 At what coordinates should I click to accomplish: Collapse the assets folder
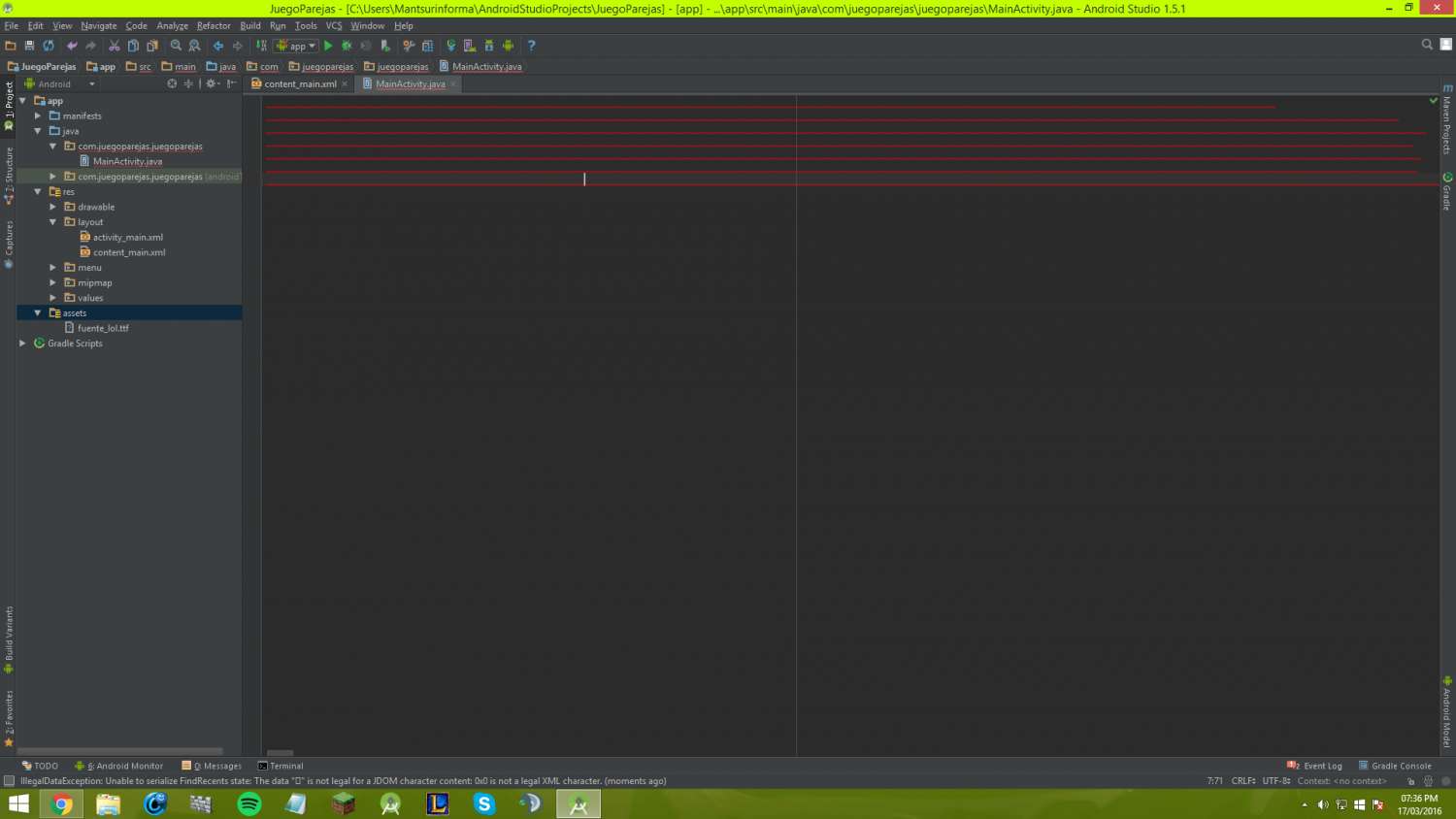tap(38, 312)
